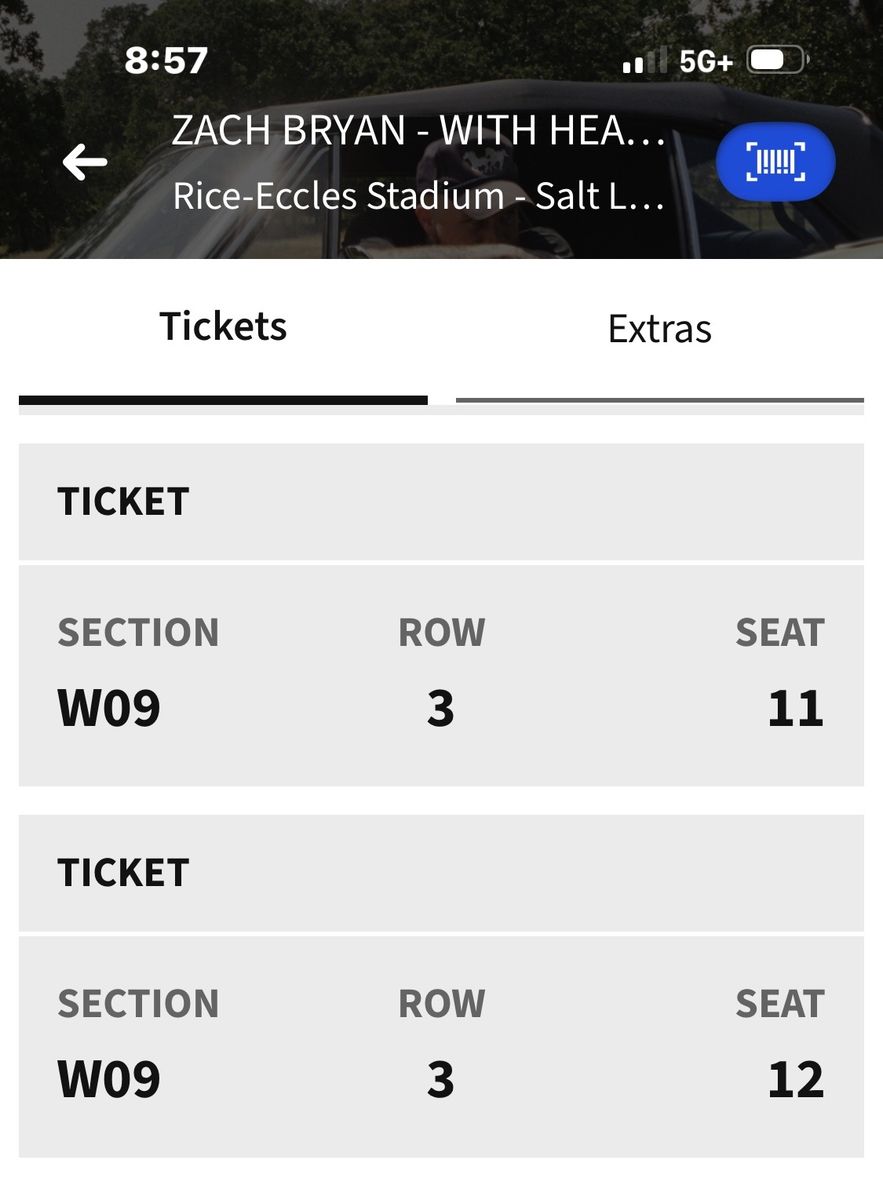Tap the cellular signal bars icon
Image resolution: width=883 pixels, height=1200 pixels.
click(644, 63)
